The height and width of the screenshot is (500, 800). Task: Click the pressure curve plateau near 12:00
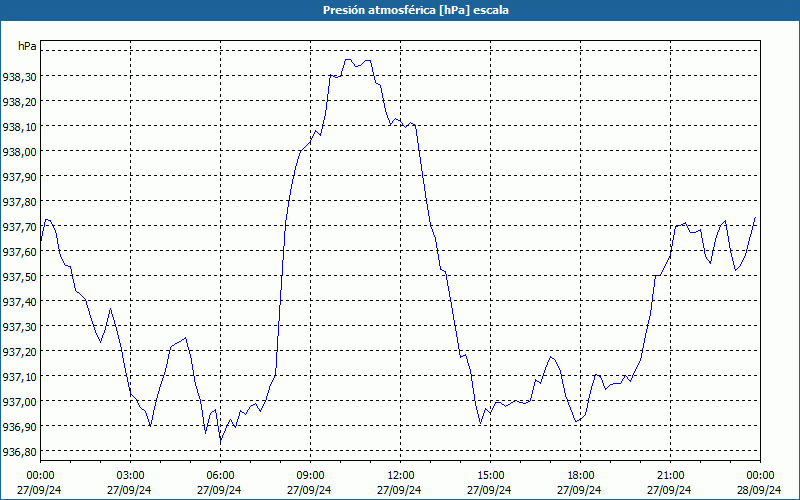[x=403, y=122]
